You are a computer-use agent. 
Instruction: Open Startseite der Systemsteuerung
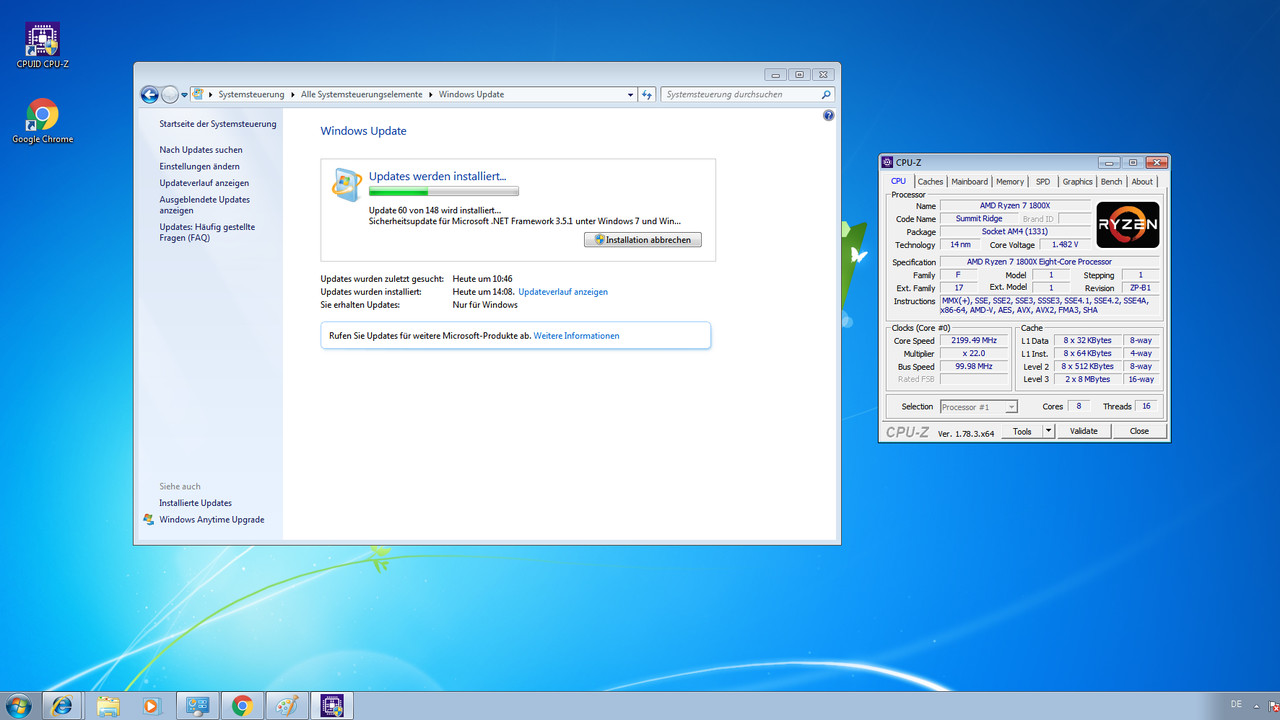coord(218,124)
